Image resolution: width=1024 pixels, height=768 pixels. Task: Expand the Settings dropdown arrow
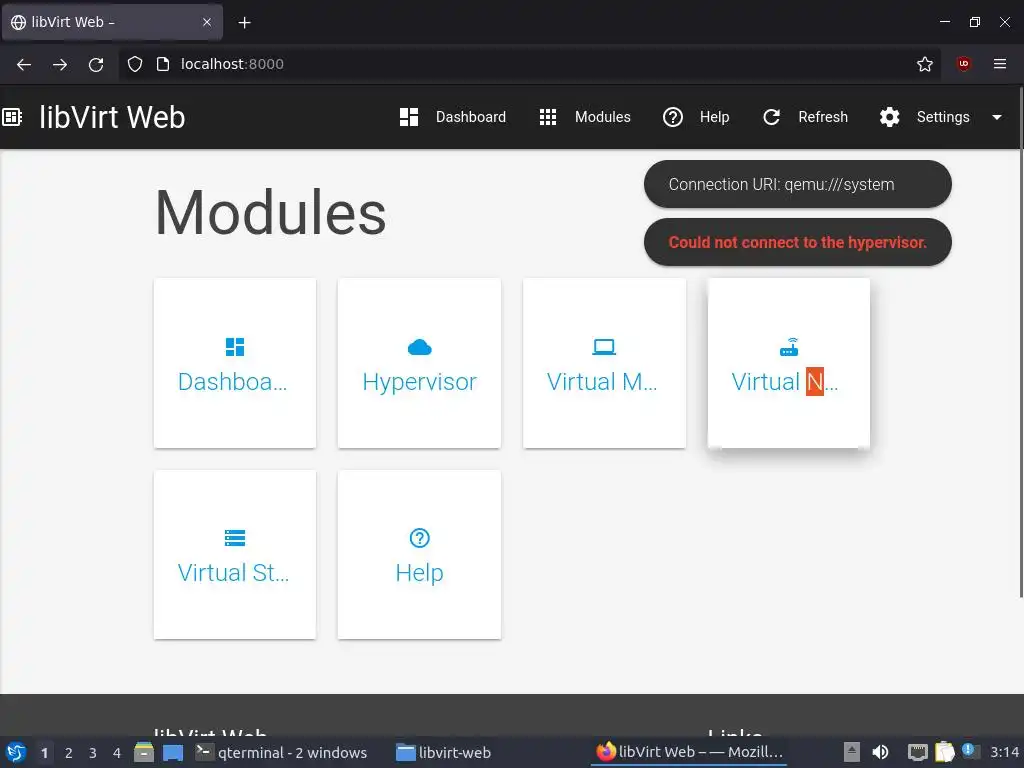[997, 118]
